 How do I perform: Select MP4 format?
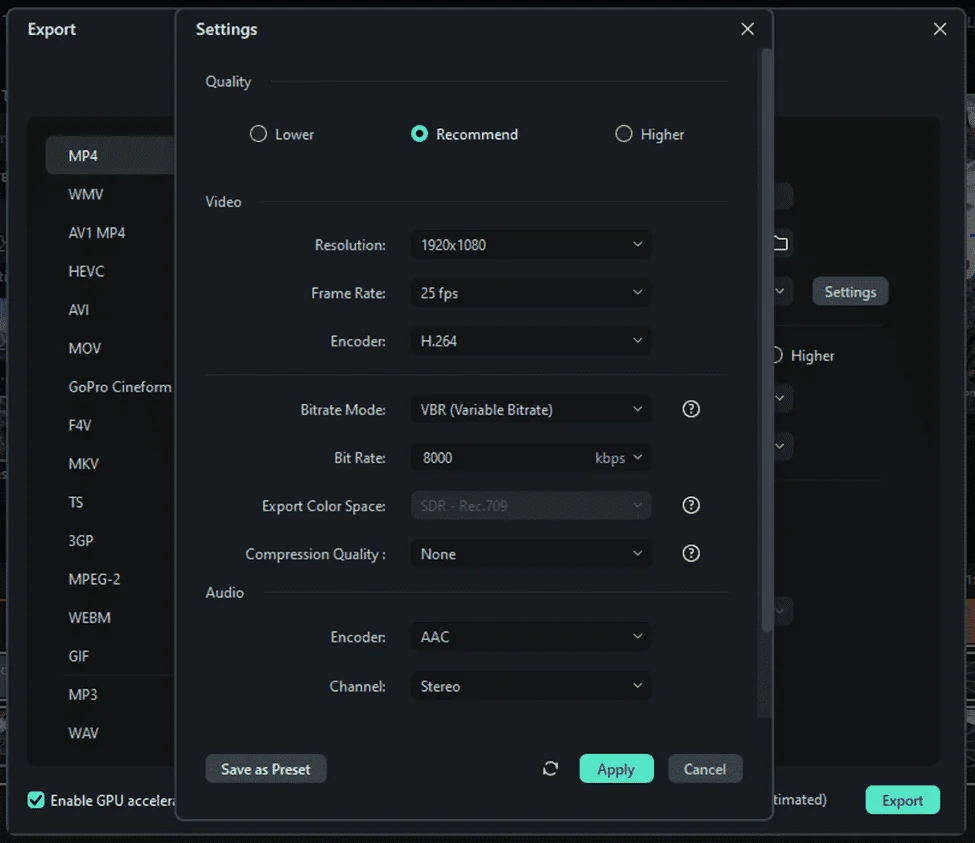111,155
